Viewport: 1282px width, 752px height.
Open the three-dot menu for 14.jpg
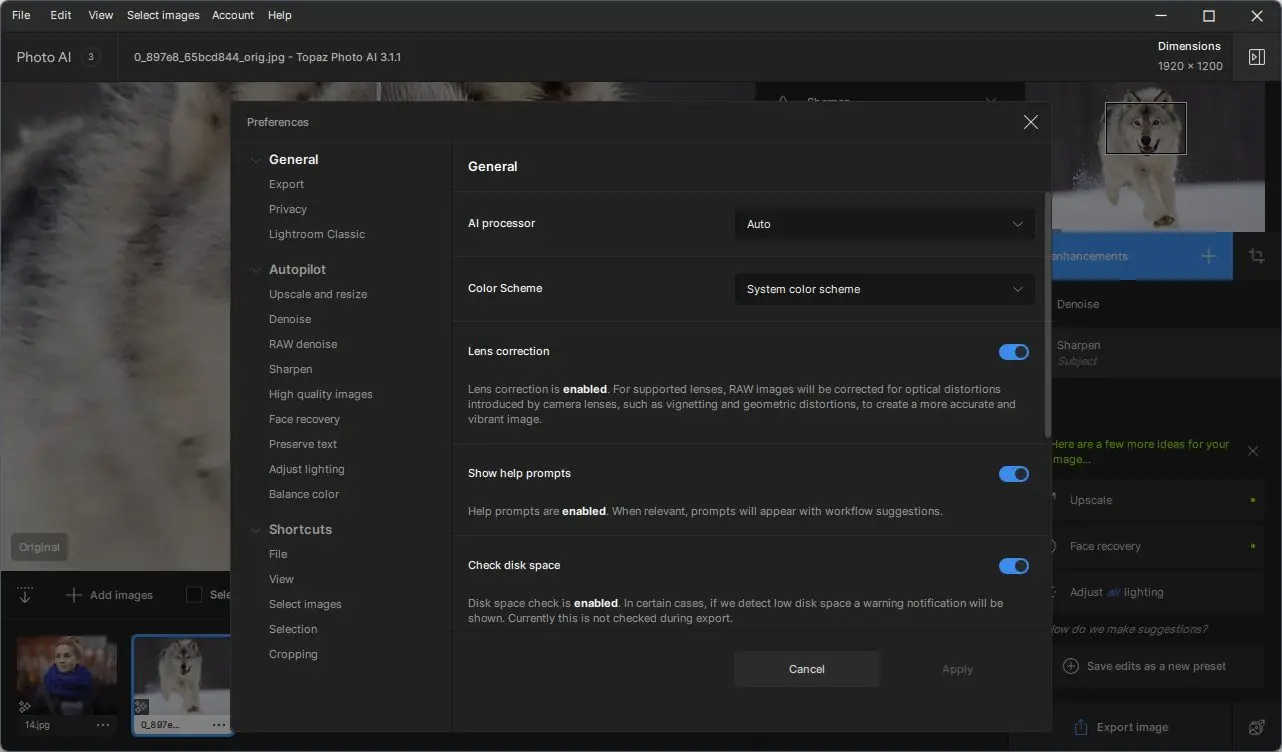point(103,725)
